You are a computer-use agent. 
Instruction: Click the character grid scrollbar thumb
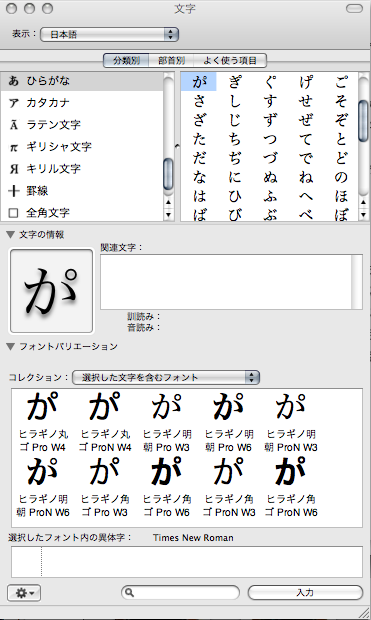click(363, 120)
